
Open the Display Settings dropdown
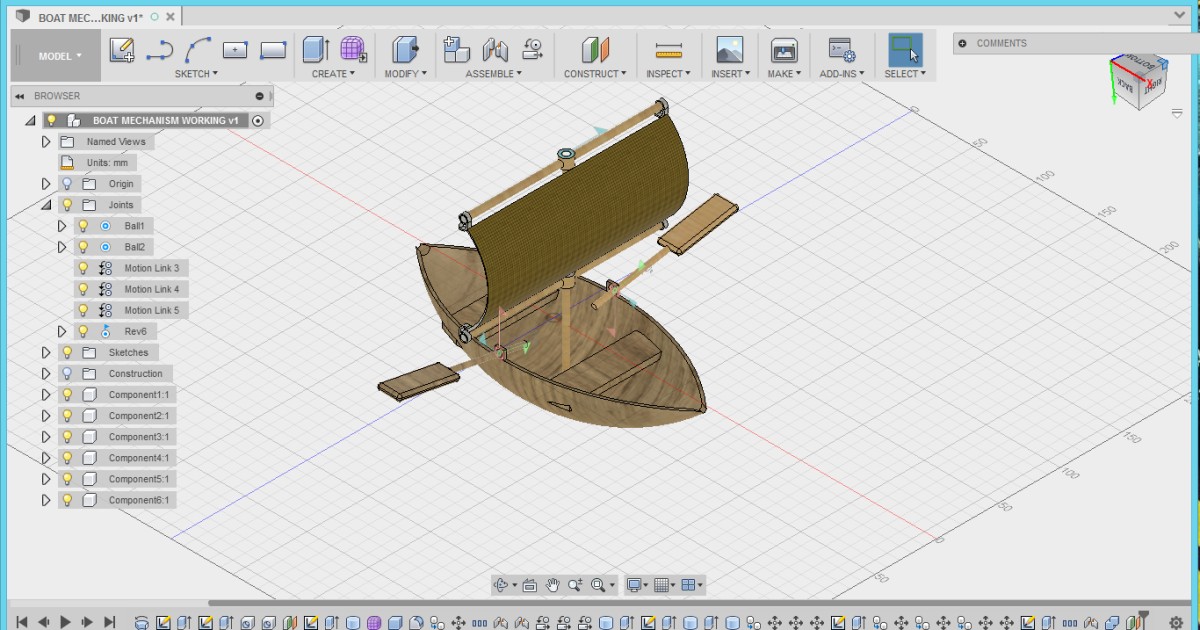(x=632, y=585)
